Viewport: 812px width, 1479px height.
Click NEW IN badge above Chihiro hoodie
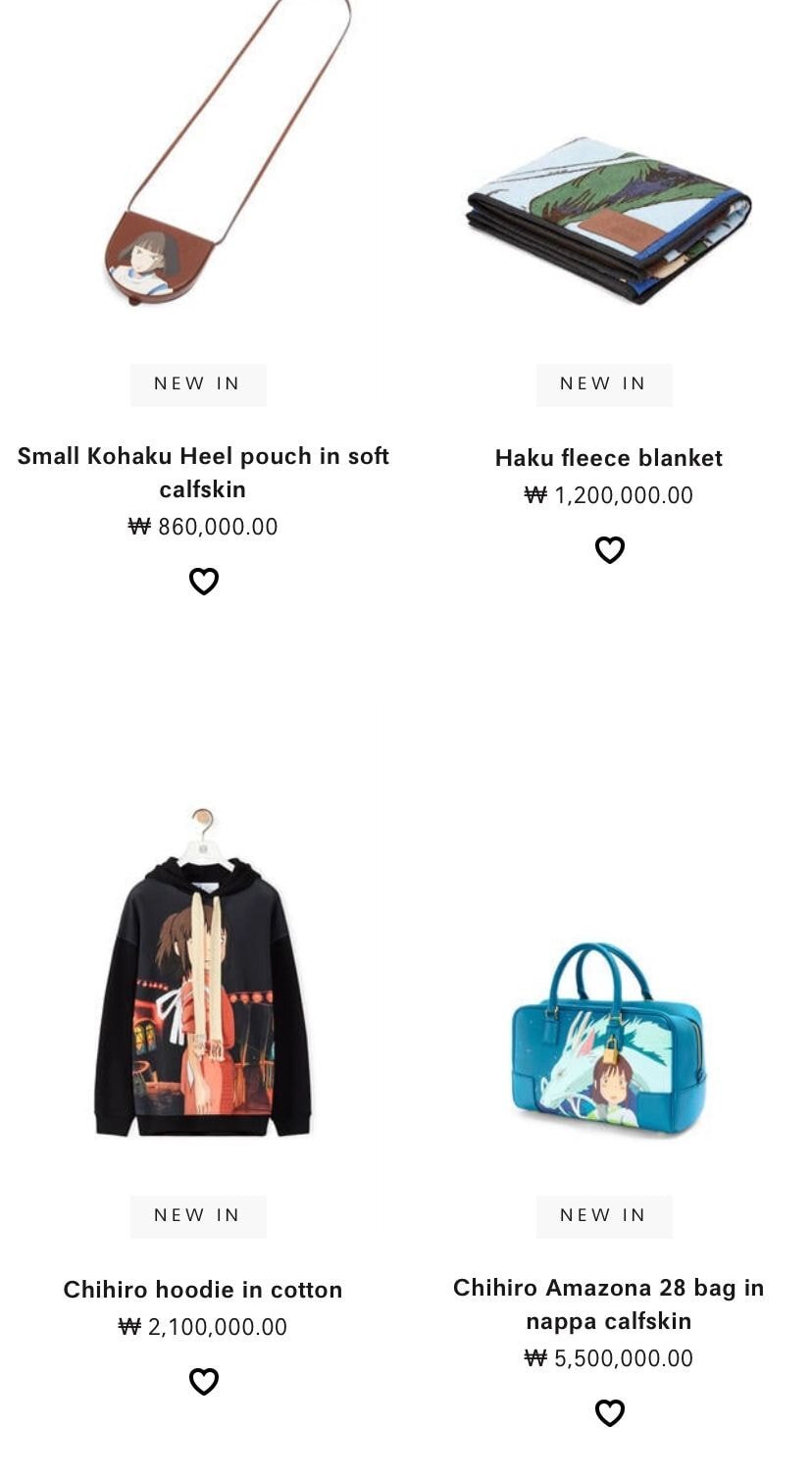point(198,1216)
